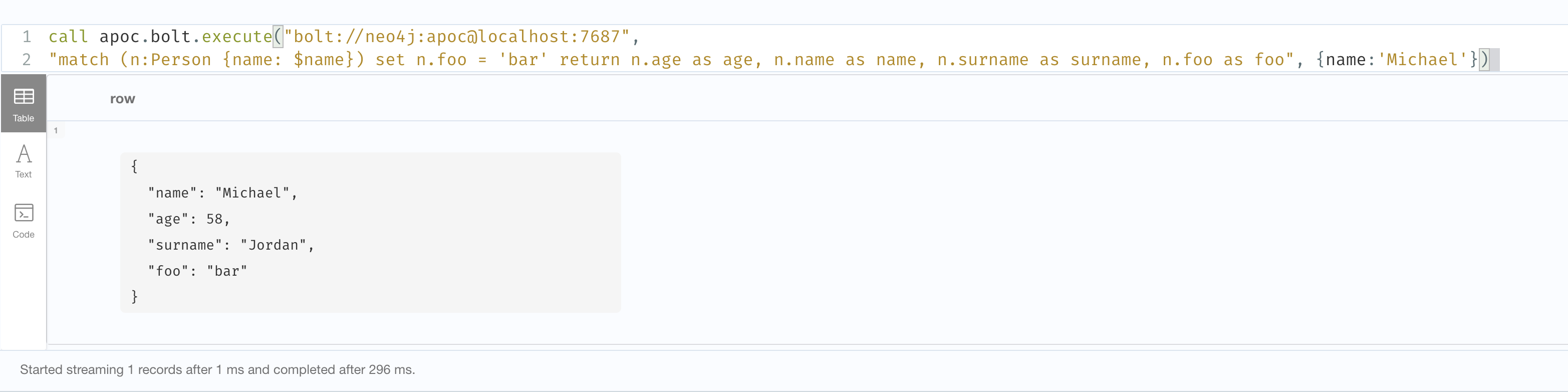1568x392 pixels.
Task: Click apoc.bolt.execute procedure name in query
Action: [186, 37]
